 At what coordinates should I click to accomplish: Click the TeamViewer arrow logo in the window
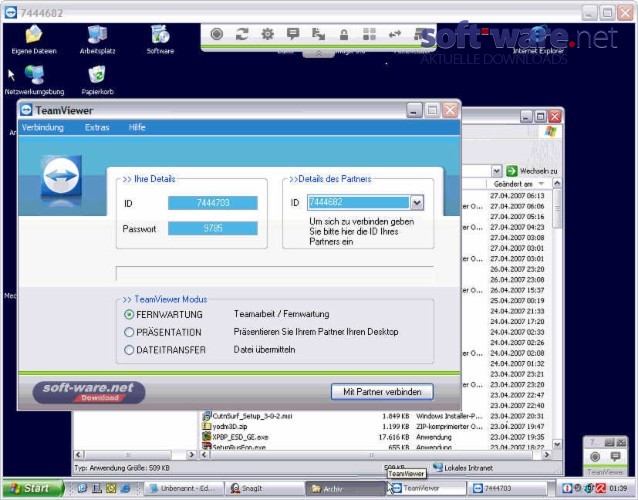(61, 176)
